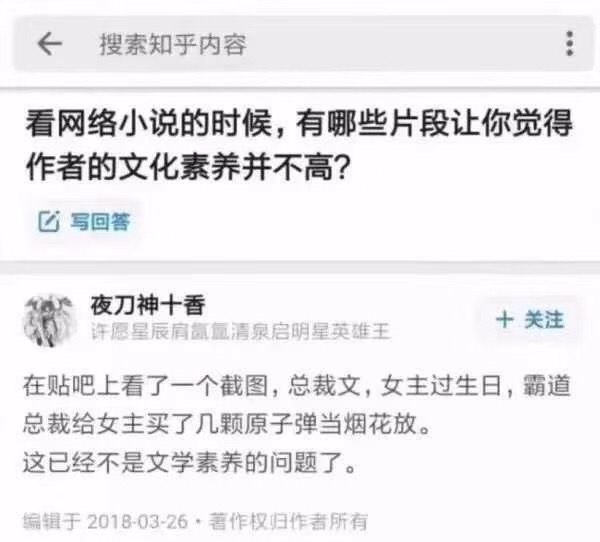Go back using the left arrow icon
This screenshot has height=542, width=600.
pos(49,43)
